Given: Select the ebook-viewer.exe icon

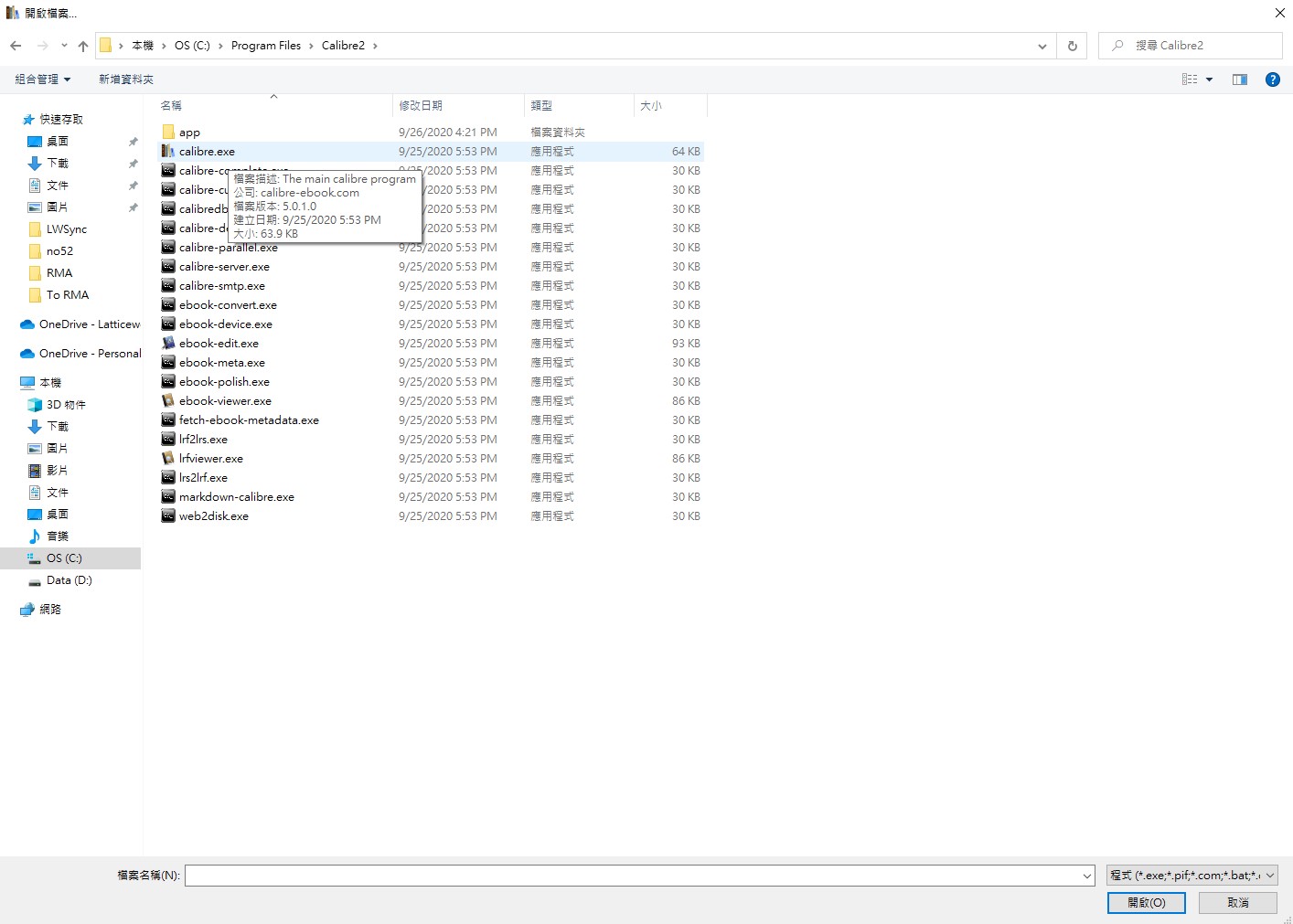Looking at the screenshot, I should [x=168, y=401].
